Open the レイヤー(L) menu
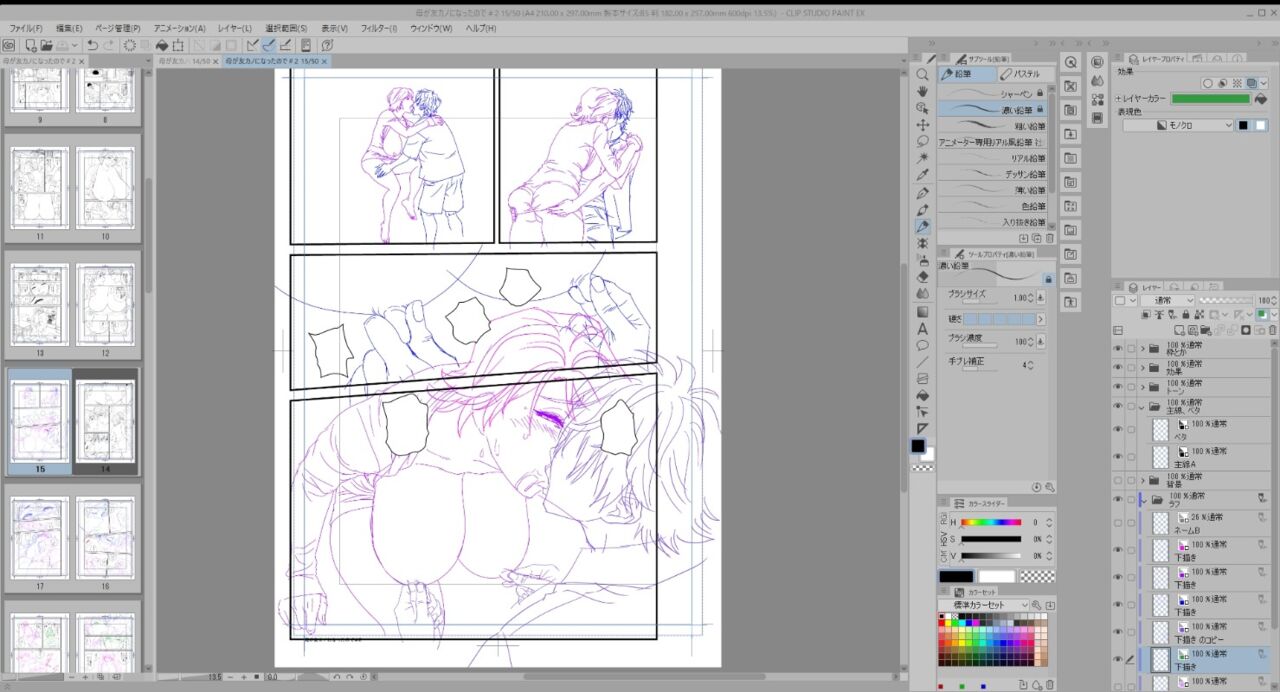Image resolution: width=1280 pixels, height=692 pixels. tap(234, 28)
